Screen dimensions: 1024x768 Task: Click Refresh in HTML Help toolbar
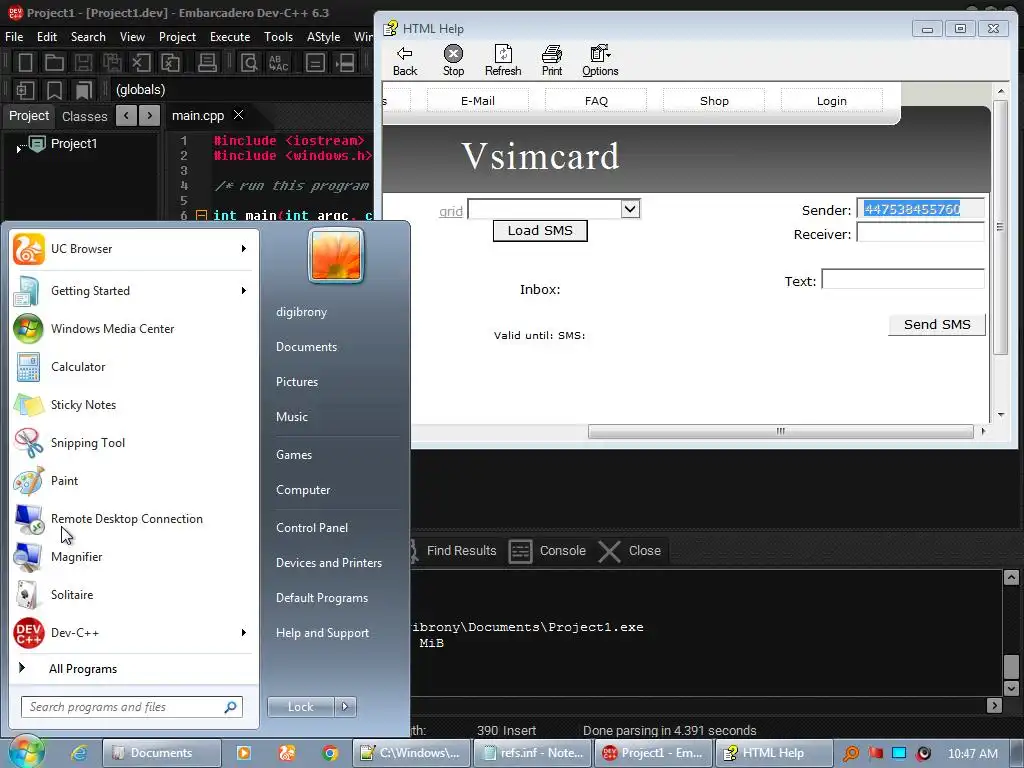coord(503,61)
